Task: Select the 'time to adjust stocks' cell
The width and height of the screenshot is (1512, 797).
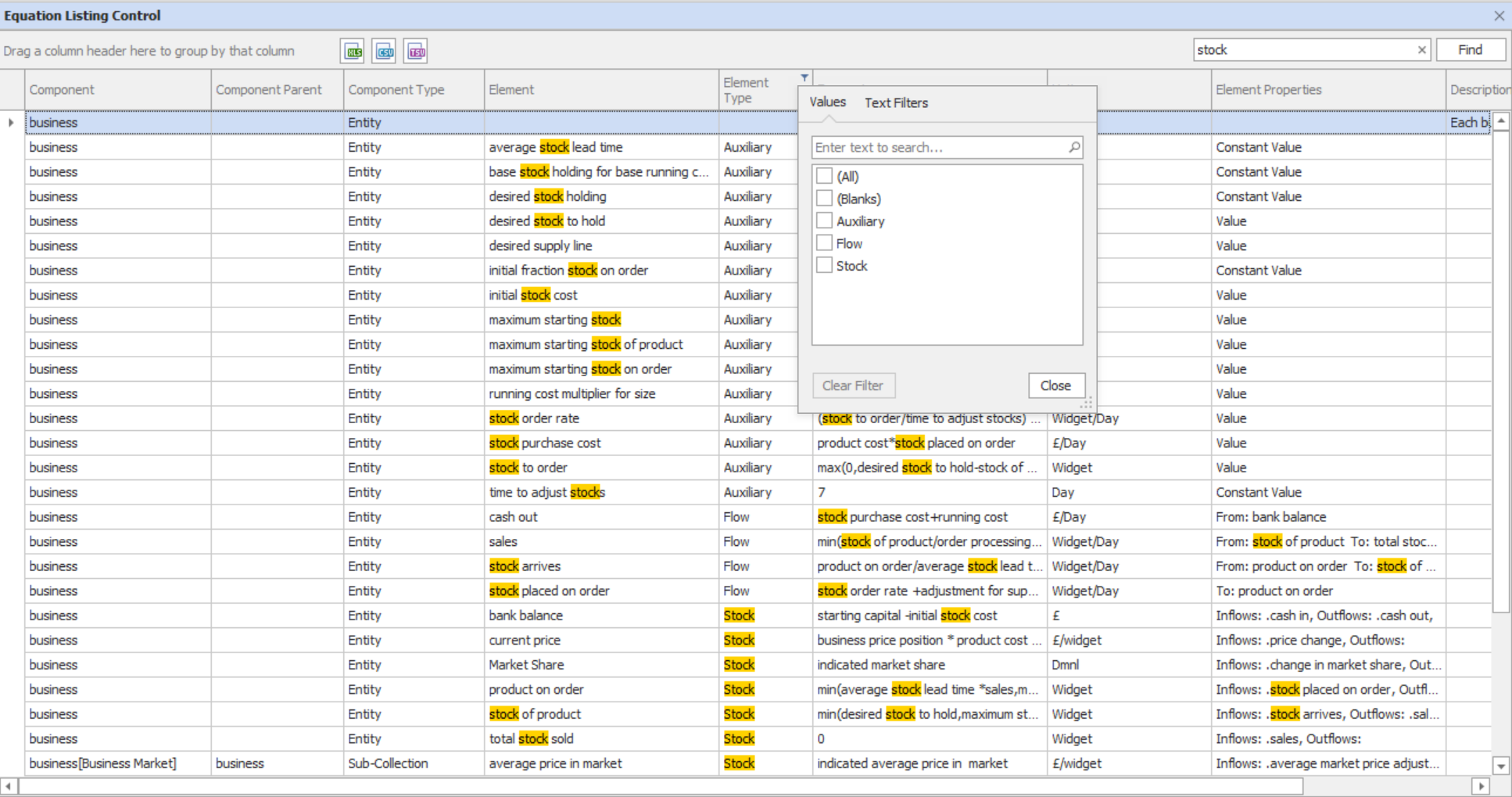Action: (x=601, y=492)
